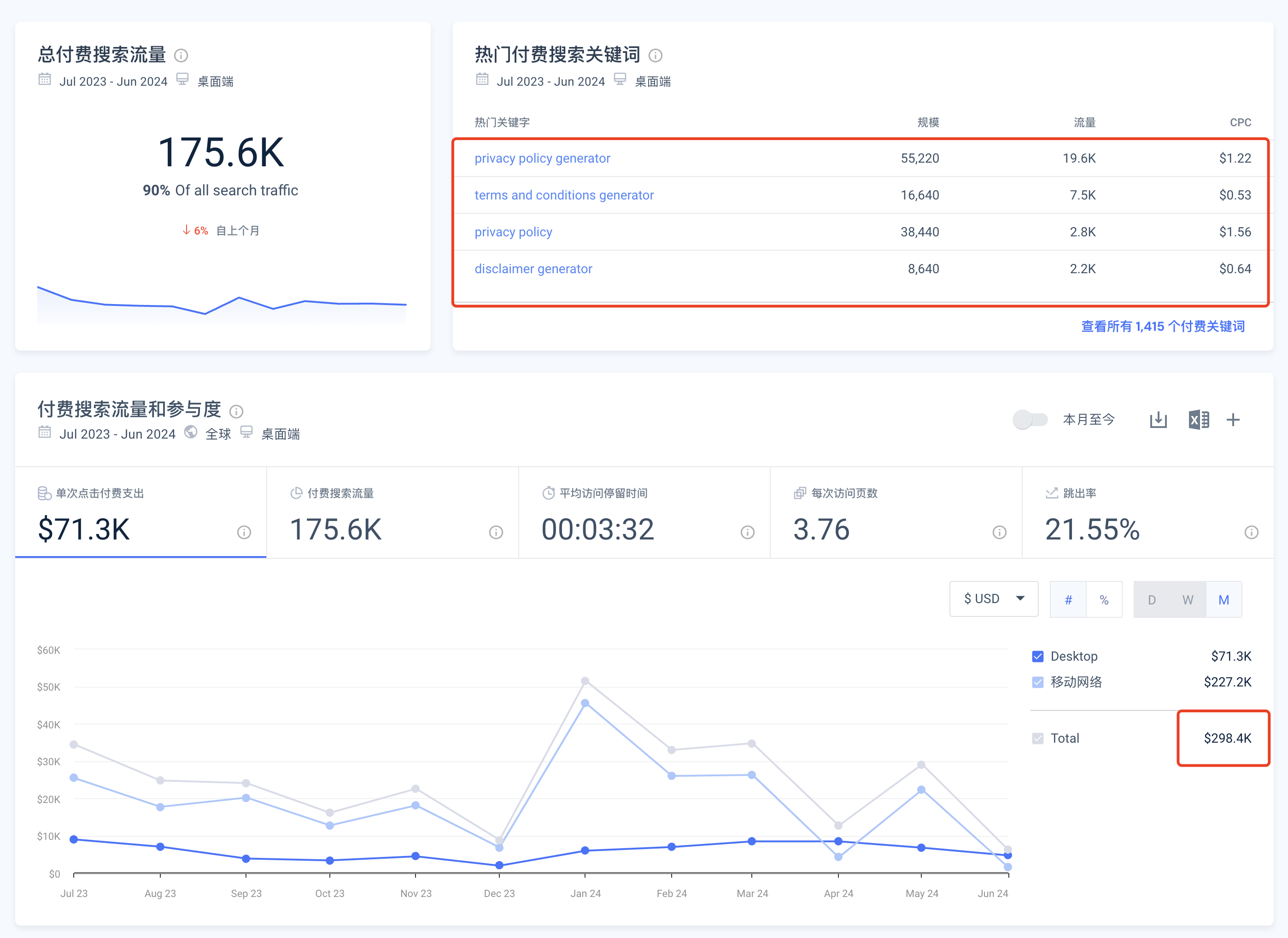
Task: Click calendar icon in 付费搜索流量和参与度 card
Action: point(44,432)
